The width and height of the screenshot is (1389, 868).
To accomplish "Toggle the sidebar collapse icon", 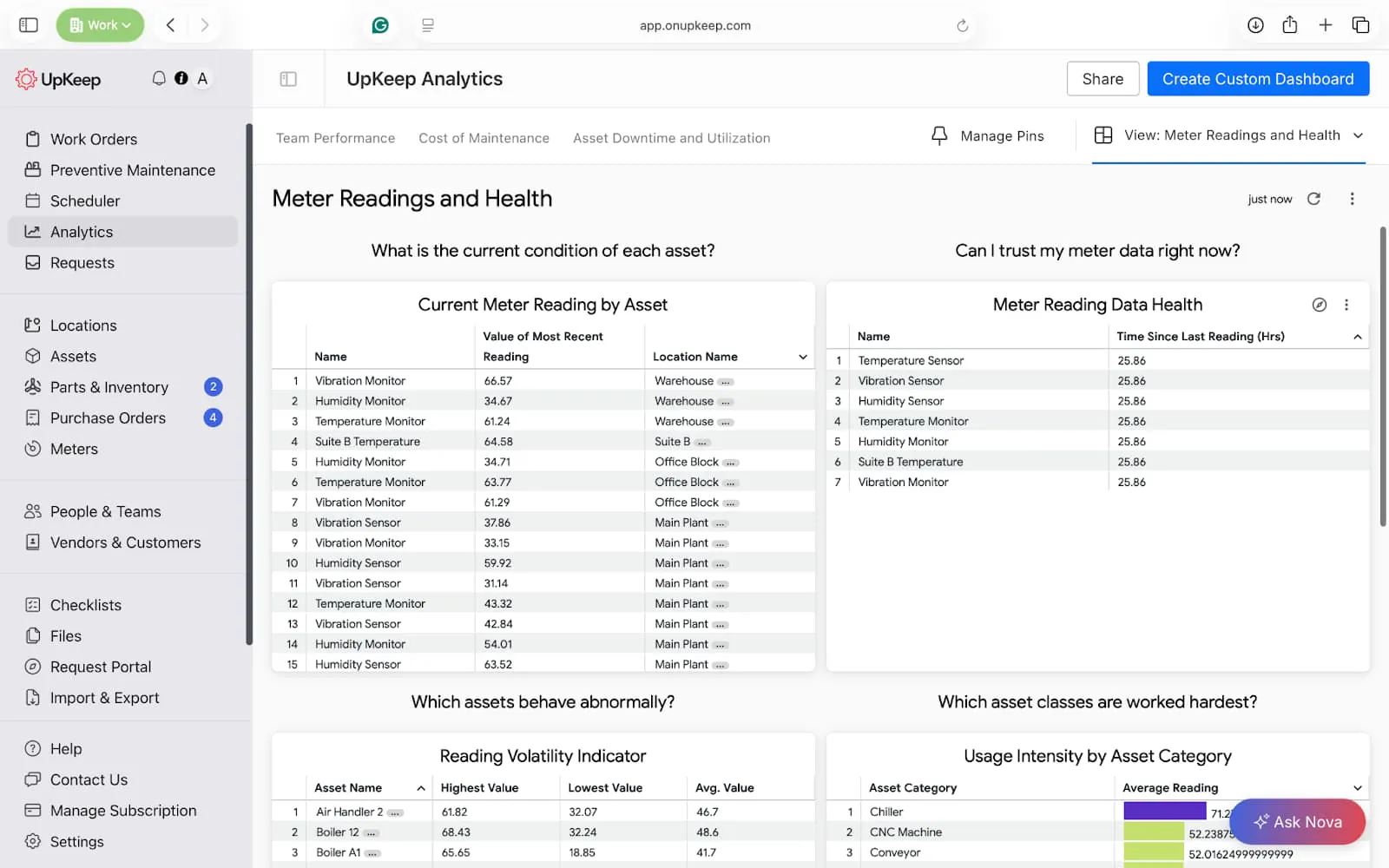I will tap(288, 79).
